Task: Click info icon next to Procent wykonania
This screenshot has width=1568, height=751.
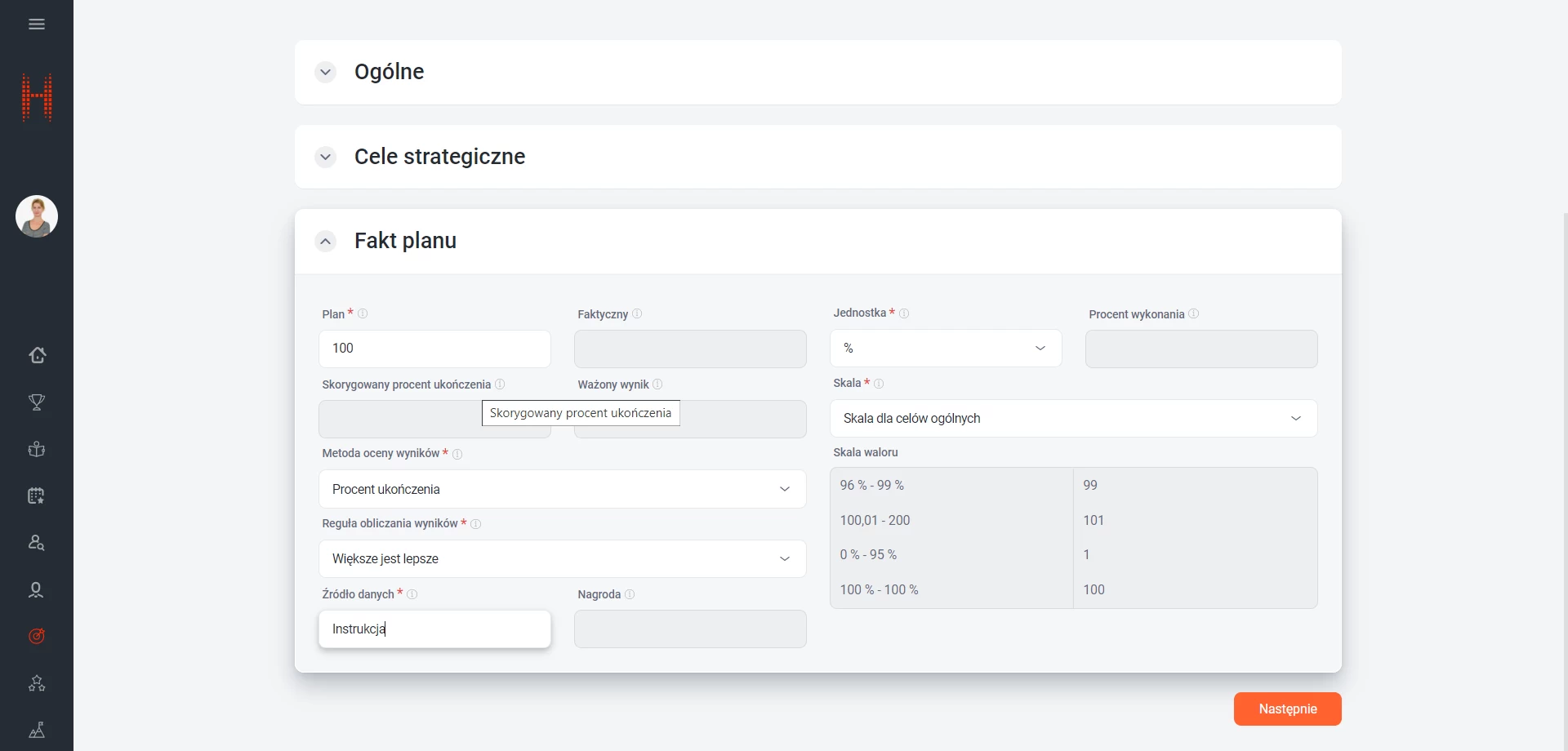Action: click(x=1194, y=314)
